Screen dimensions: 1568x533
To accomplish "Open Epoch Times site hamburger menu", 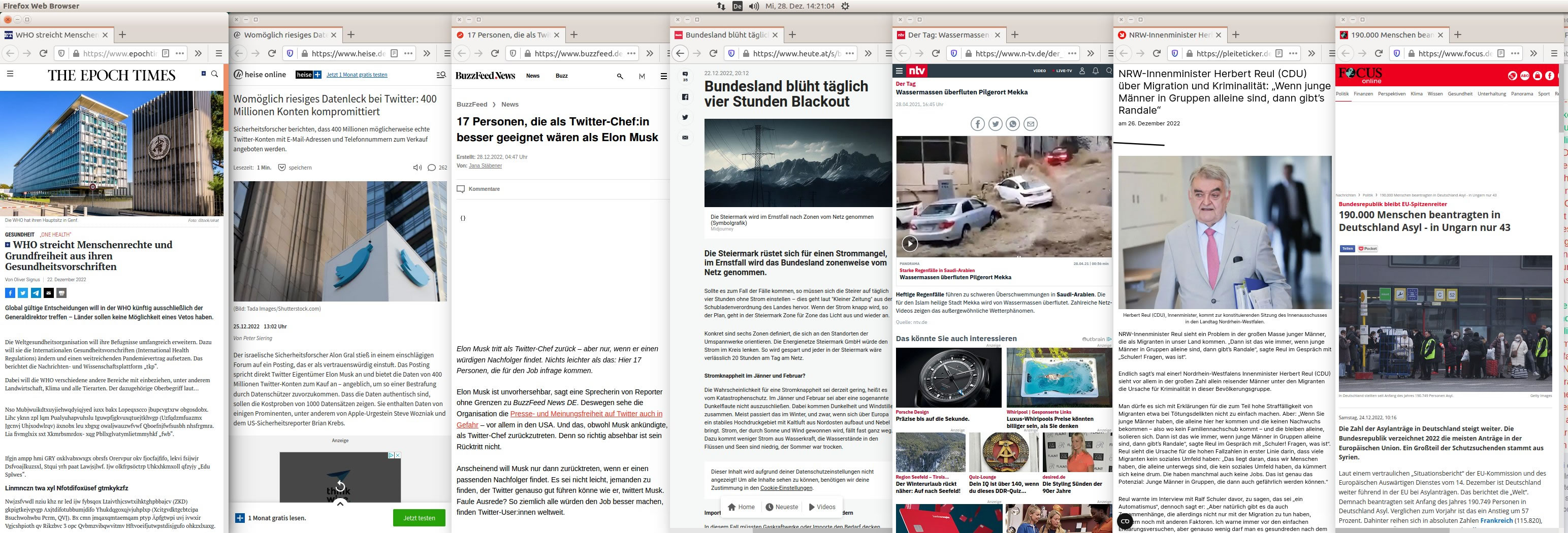I will 10,74.
